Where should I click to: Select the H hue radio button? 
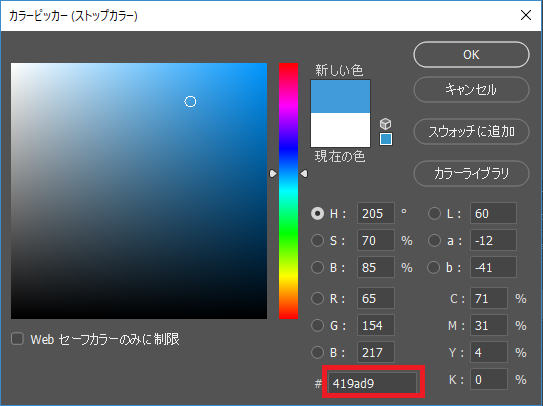coord(318,213)
